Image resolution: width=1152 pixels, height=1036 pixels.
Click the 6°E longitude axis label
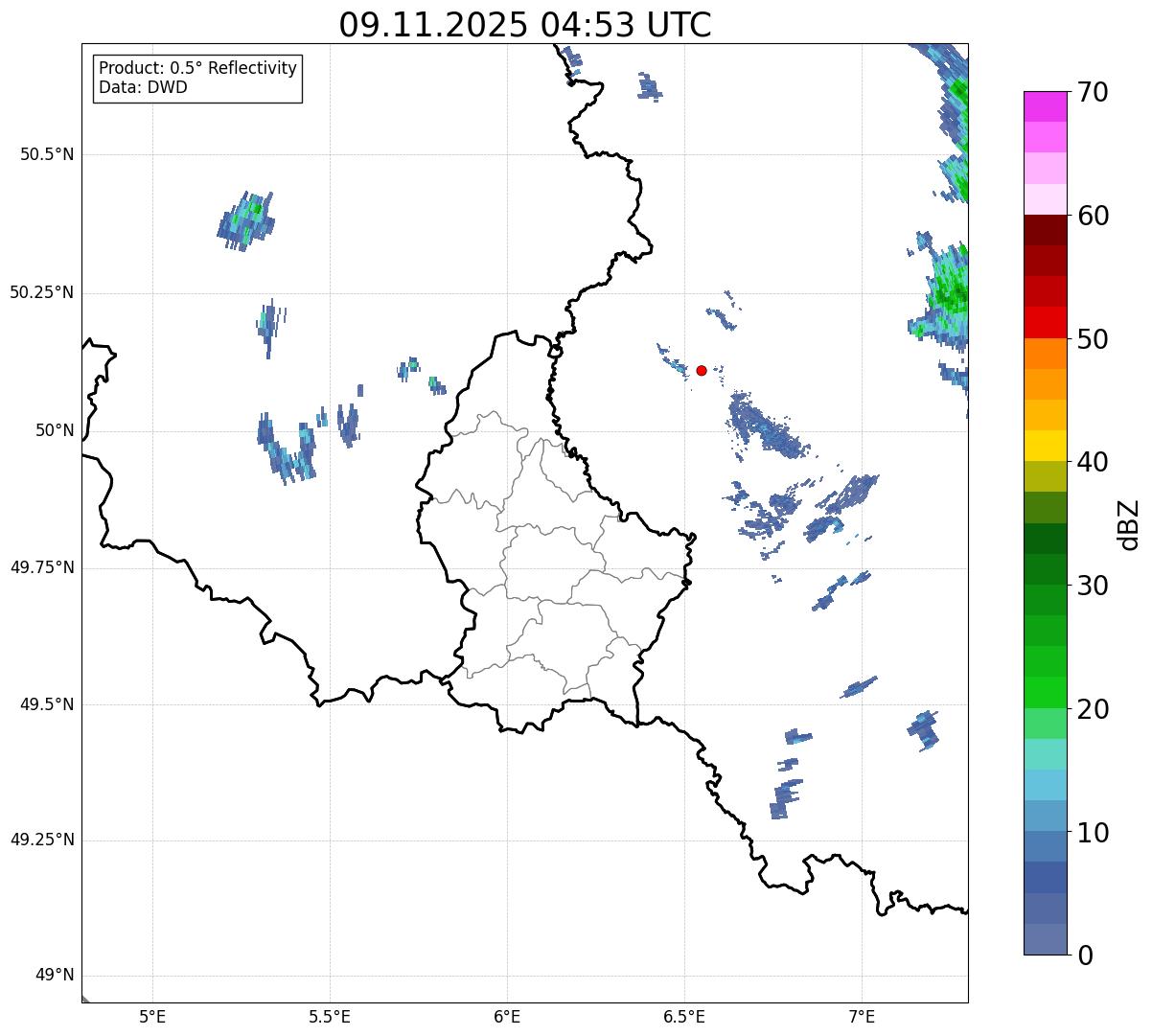pos(507,1016)
